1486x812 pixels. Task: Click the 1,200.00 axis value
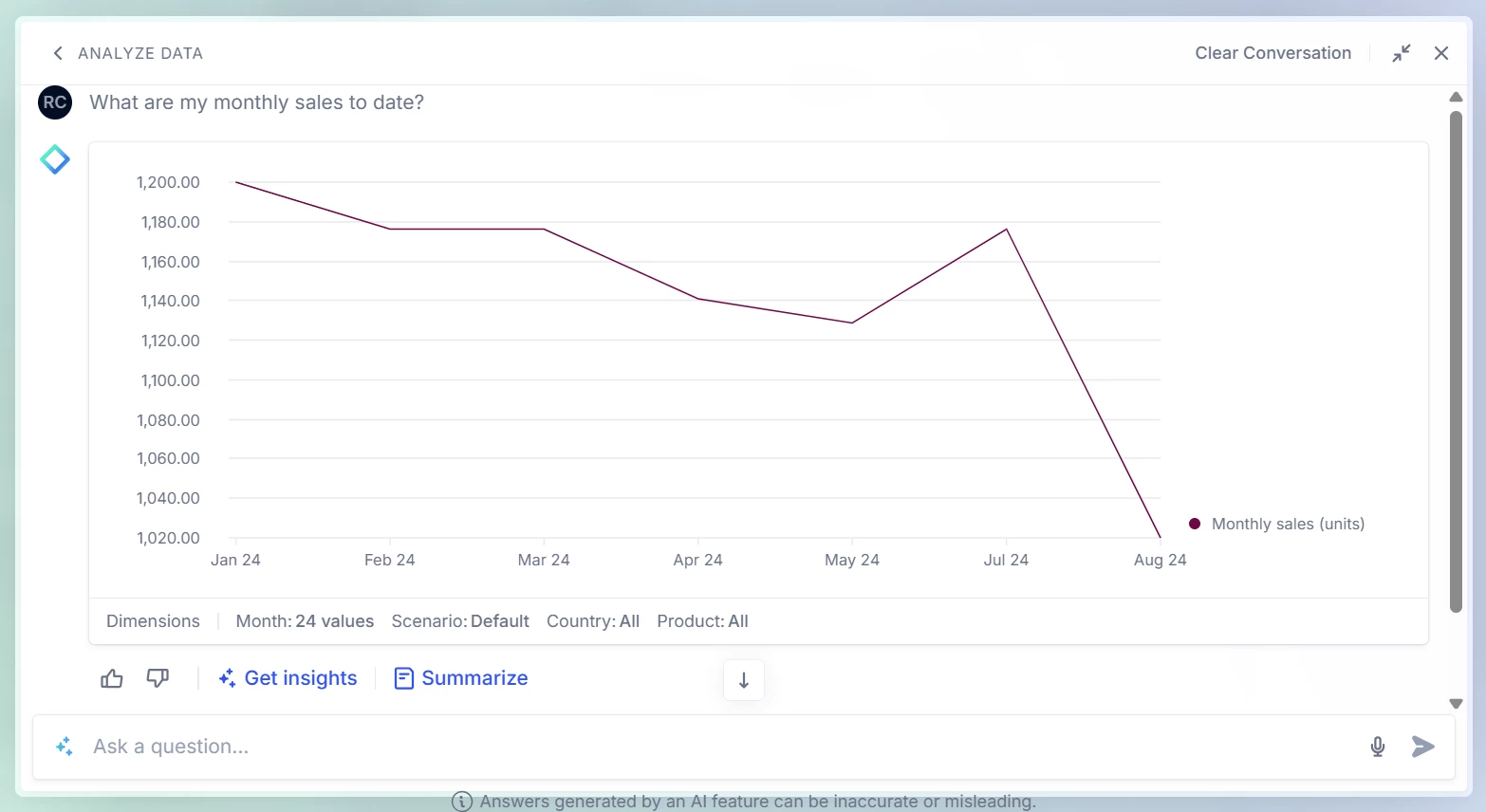[168, 182]
